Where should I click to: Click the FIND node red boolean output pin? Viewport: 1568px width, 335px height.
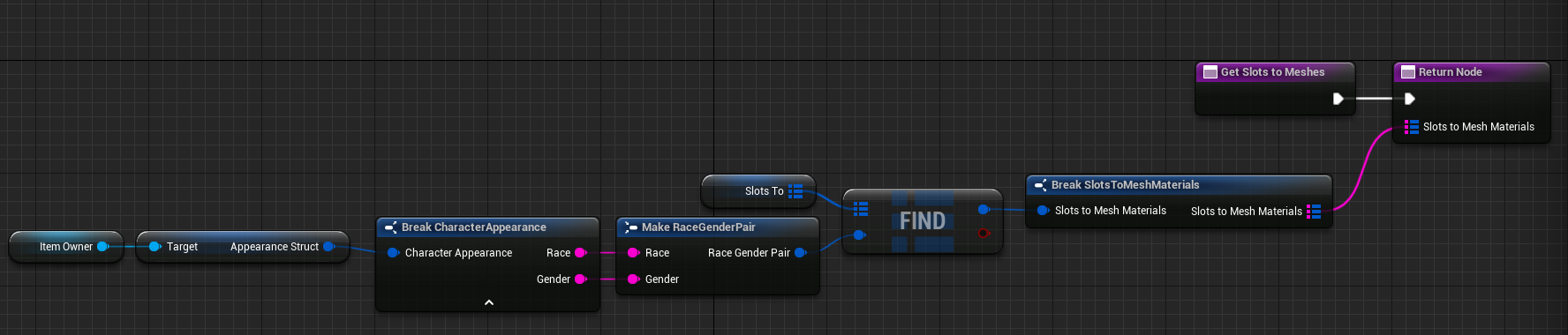click(984, 234)
